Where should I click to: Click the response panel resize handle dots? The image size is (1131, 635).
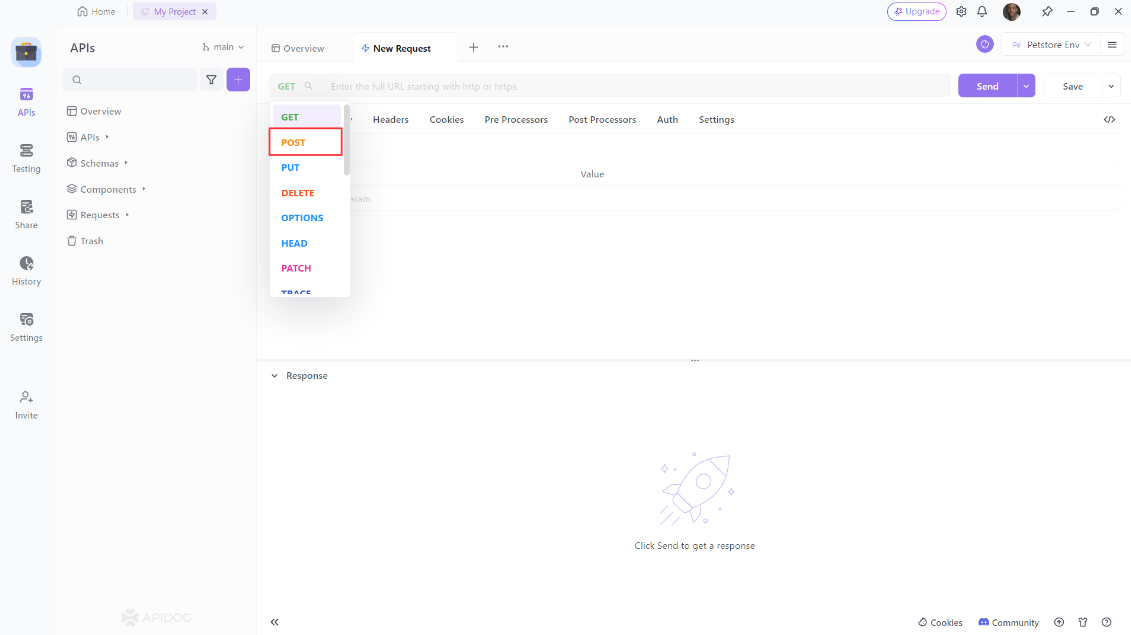click(x=695, y=360)
